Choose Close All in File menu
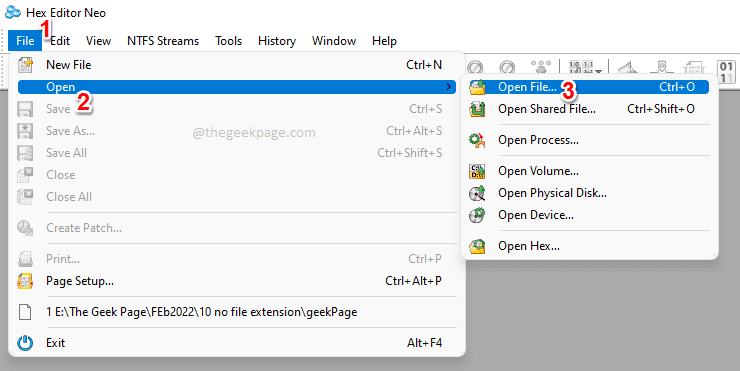This screenshot has width=740, height=371. pos(237,197)
